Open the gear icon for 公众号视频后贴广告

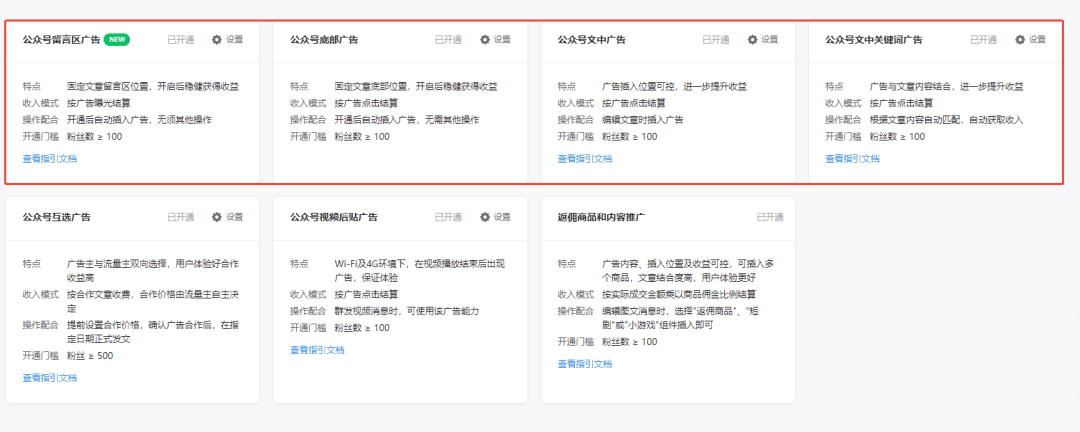coord(485,217)
